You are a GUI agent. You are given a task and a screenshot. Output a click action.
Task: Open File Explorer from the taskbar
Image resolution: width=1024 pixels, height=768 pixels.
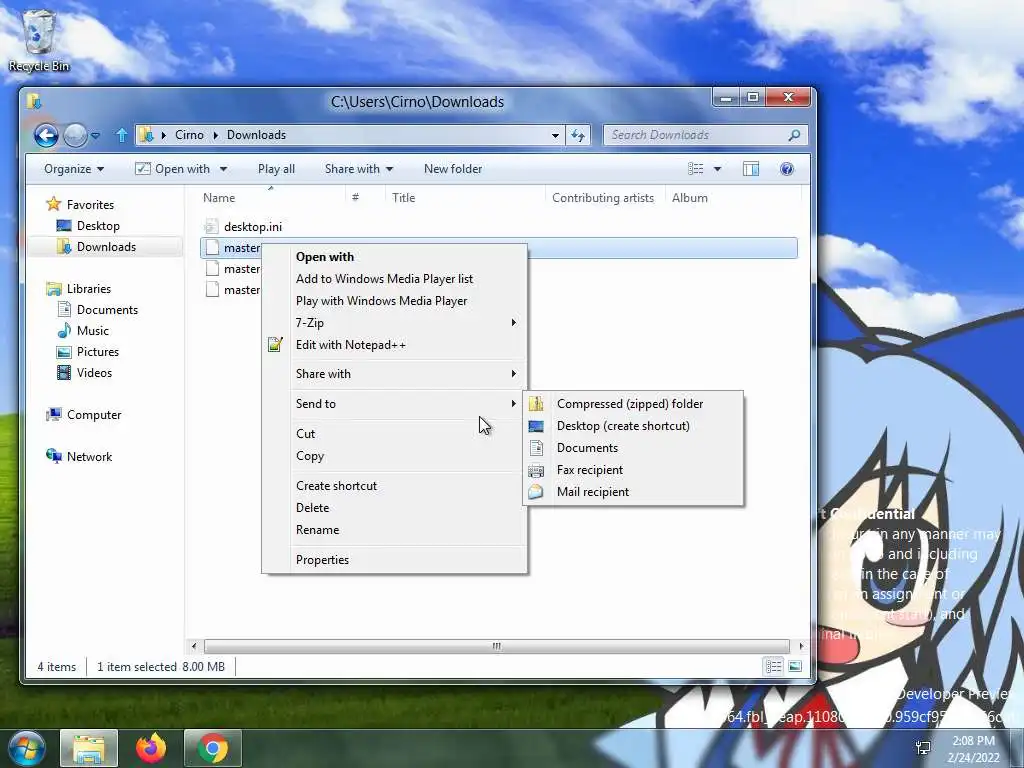(89, 748)
